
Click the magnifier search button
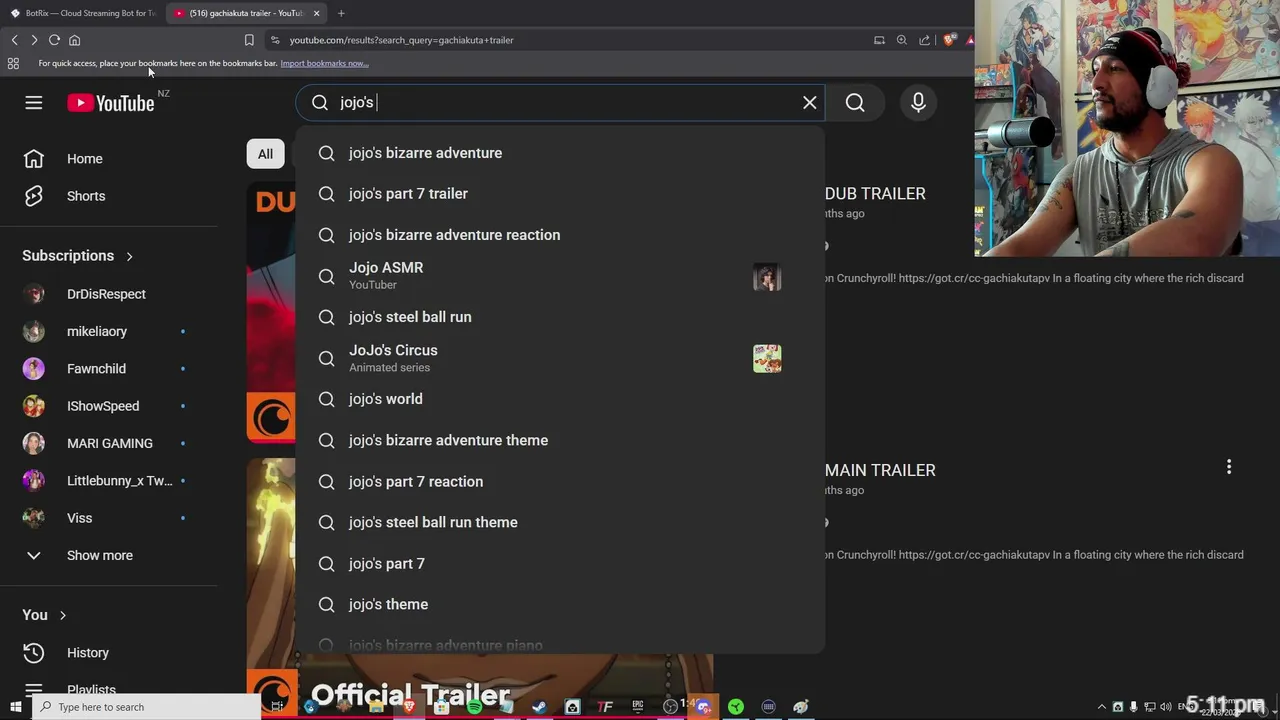[855, 102]
